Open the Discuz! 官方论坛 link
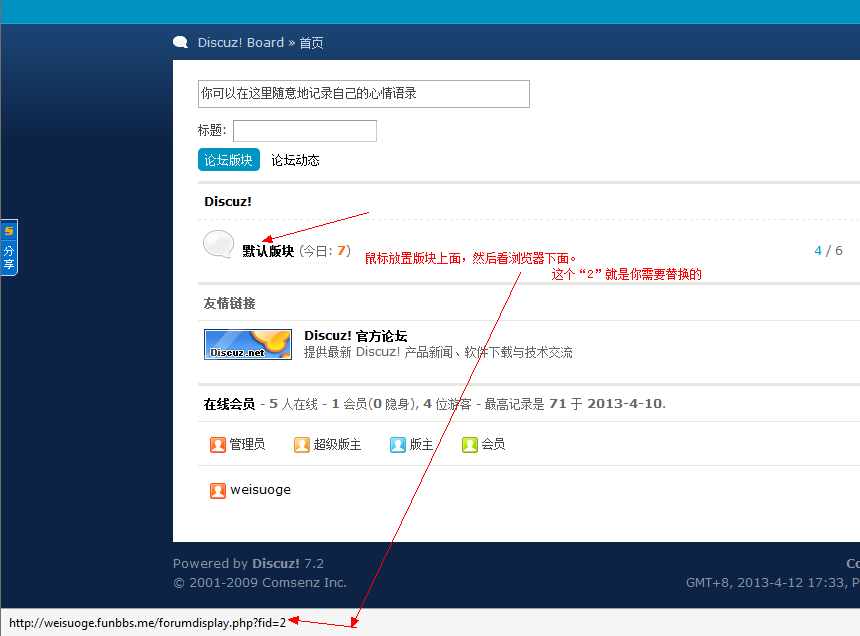This screenshot has height=636, width=860. click(355, 336)
